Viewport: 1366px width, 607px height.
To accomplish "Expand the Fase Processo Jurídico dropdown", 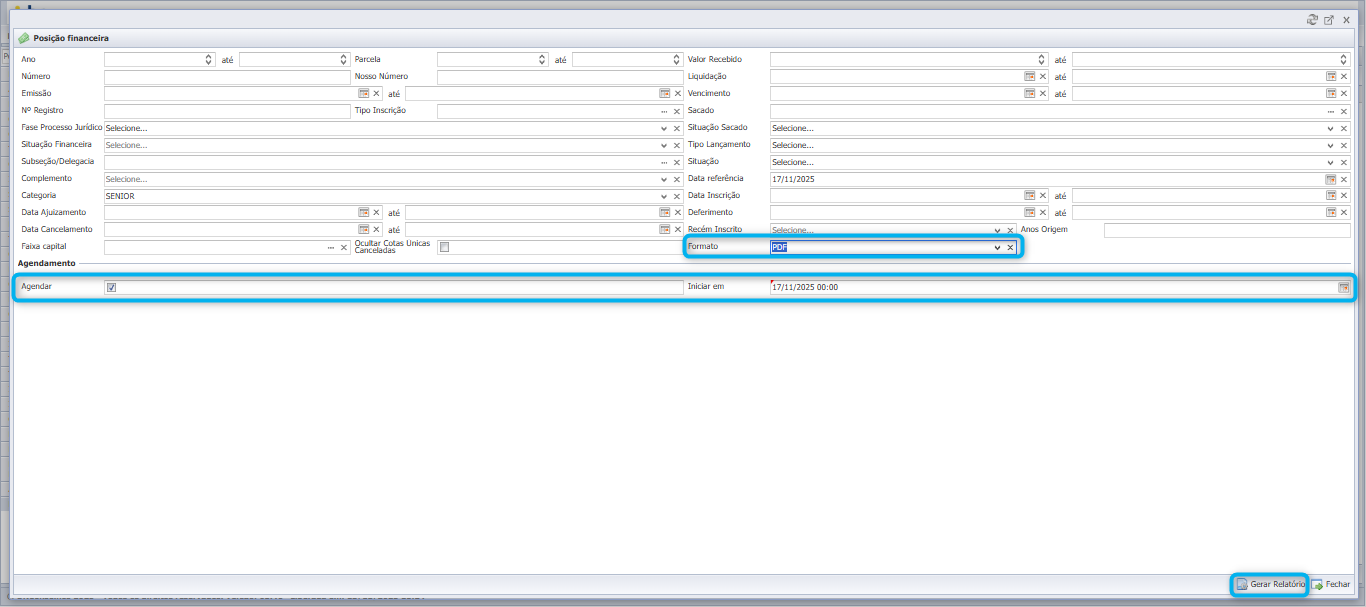I will (x=664, y=128).
